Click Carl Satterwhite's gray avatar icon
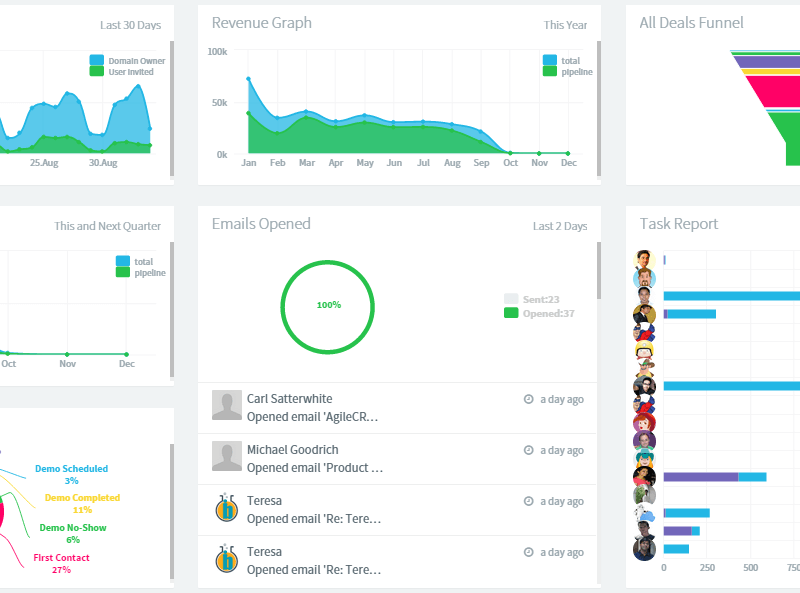 tap(227, 405)
